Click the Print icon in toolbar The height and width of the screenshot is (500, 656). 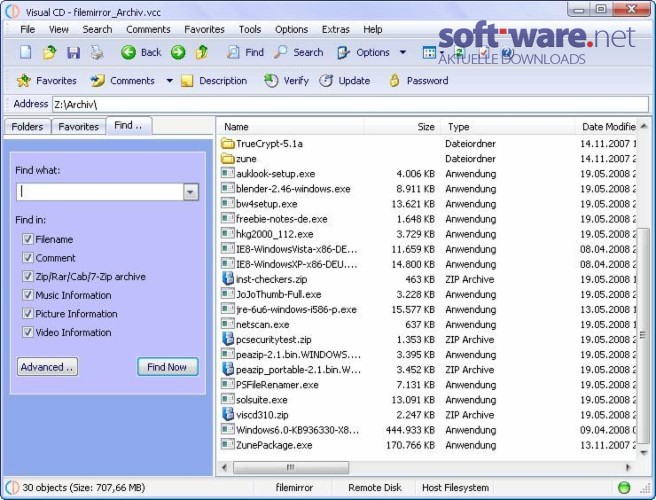pyautogui.click(x=97, y=52)
